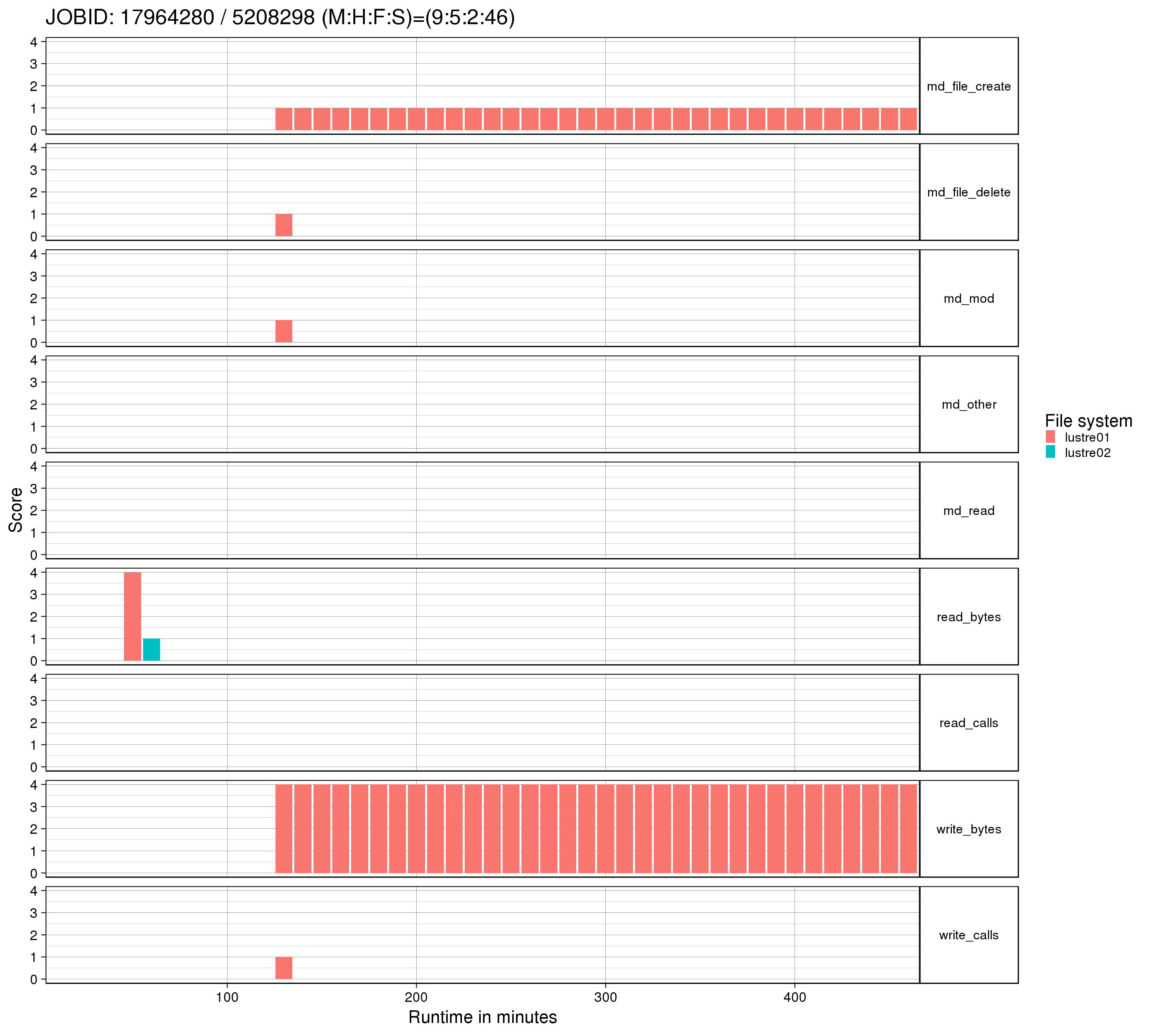Click the single write_calls bar
Screen dimensions: 1151x1036
click(x=284, y=968)
